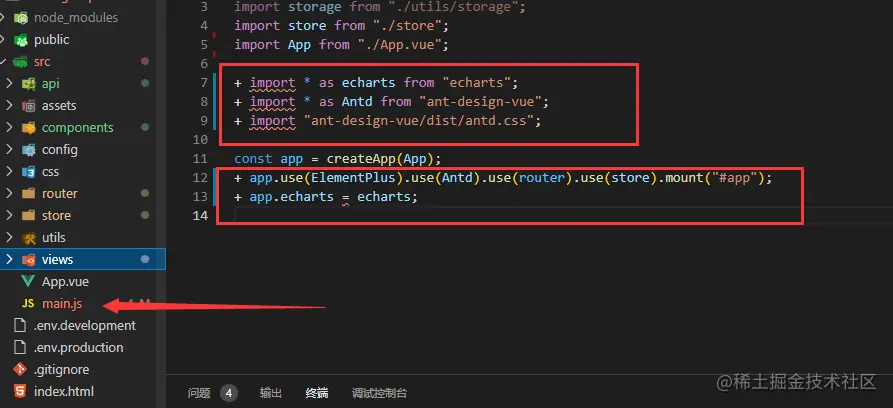The width and height of the screenshot is (893, 408).
Task: Switch to the 输出 panel tab
Action: [x=271, y=393]
